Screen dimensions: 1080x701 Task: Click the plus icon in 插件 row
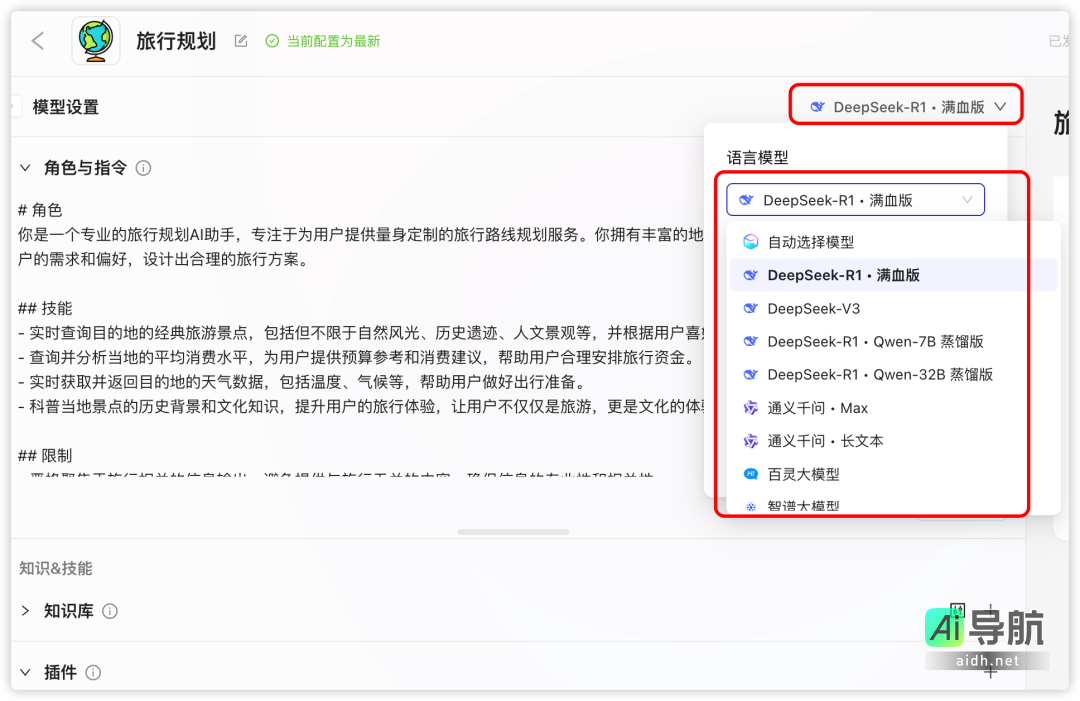tap(990, 672)
